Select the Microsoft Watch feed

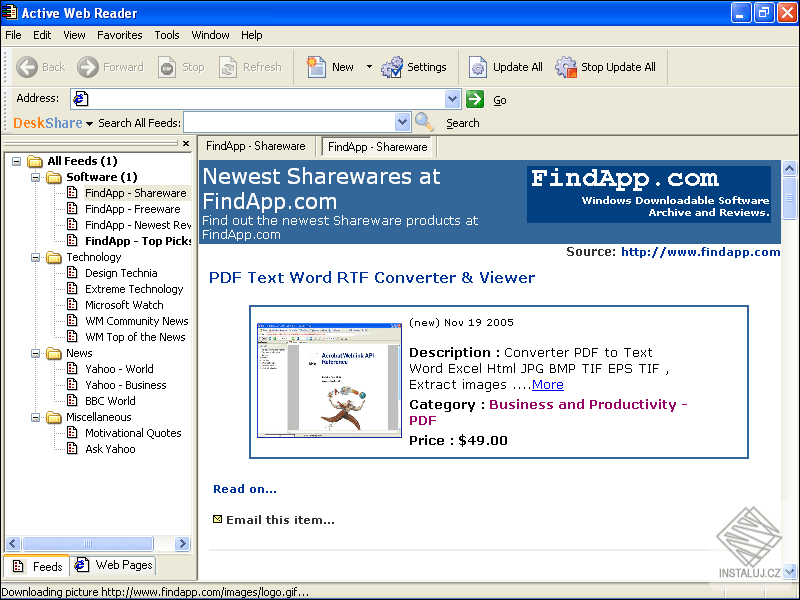[124, 305]
